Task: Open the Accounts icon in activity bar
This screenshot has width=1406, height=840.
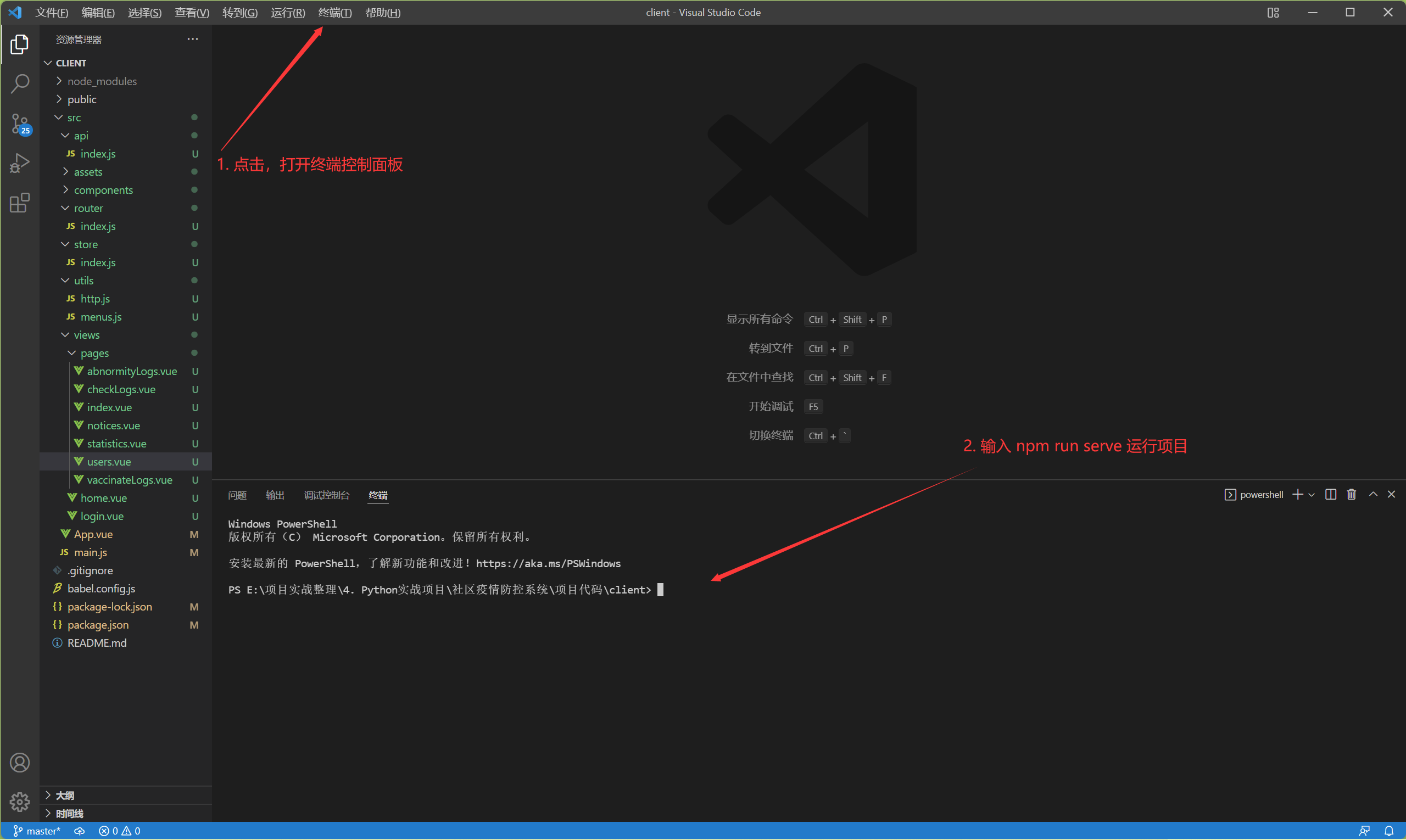Action: click(x=20, y=763)
